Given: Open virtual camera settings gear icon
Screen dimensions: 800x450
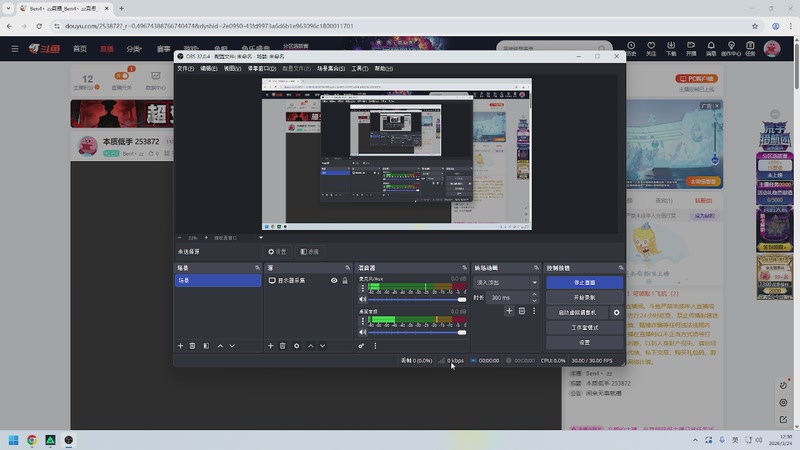Looking at the screenshot, I should (x=616, y=312).
